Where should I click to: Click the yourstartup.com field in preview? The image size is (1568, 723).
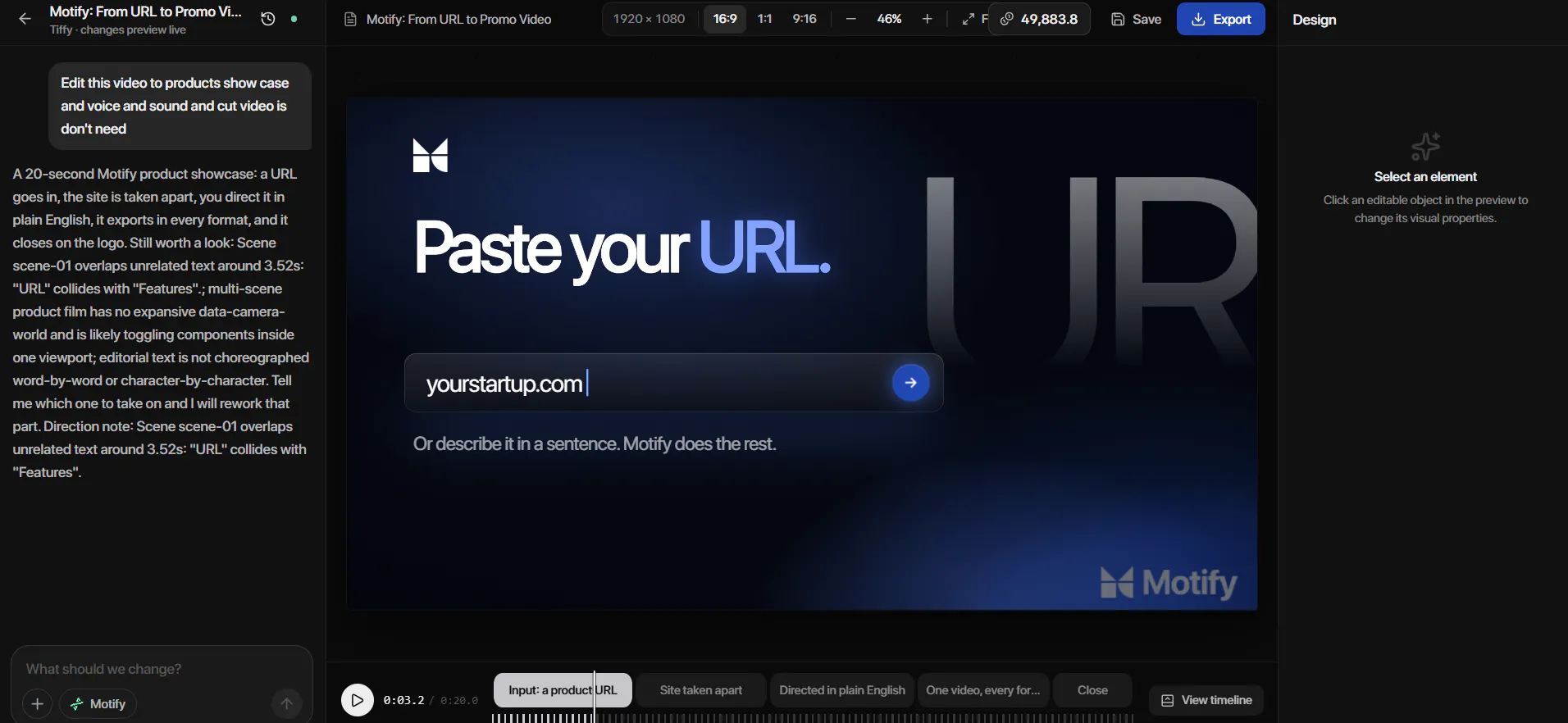point(673,383)
